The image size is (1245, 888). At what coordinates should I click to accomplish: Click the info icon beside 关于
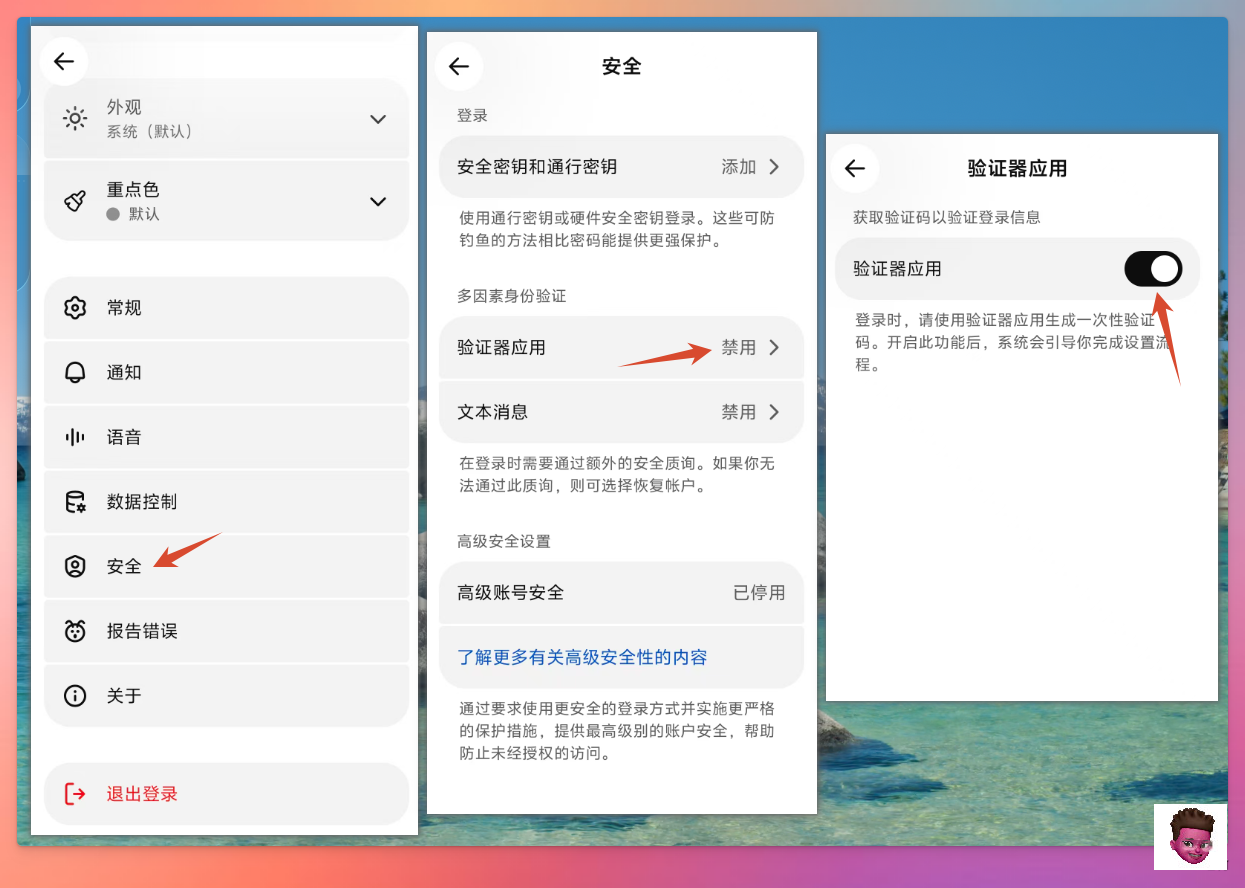pos(75,695)
